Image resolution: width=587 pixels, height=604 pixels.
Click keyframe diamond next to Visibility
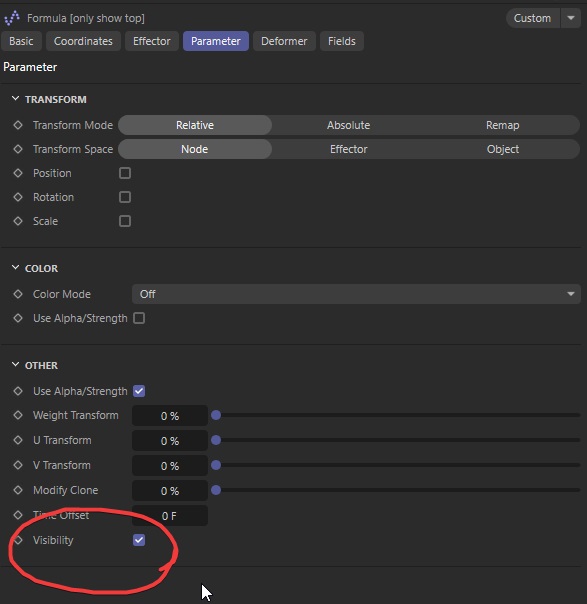[x=18, y=540]
